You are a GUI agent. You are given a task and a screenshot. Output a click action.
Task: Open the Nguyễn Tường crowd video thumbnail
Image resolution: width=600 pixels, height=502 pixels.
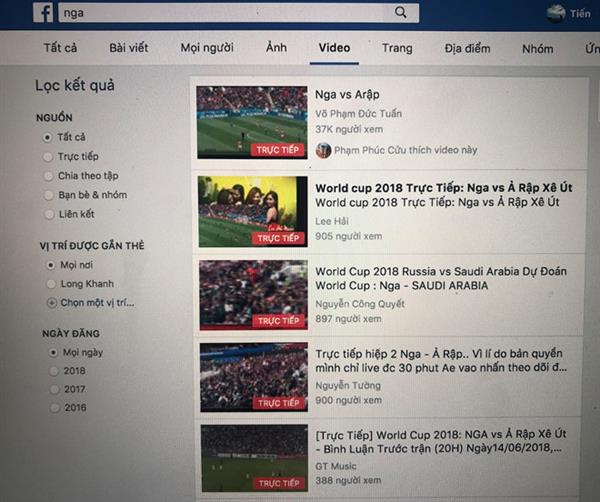coord(254,377)
